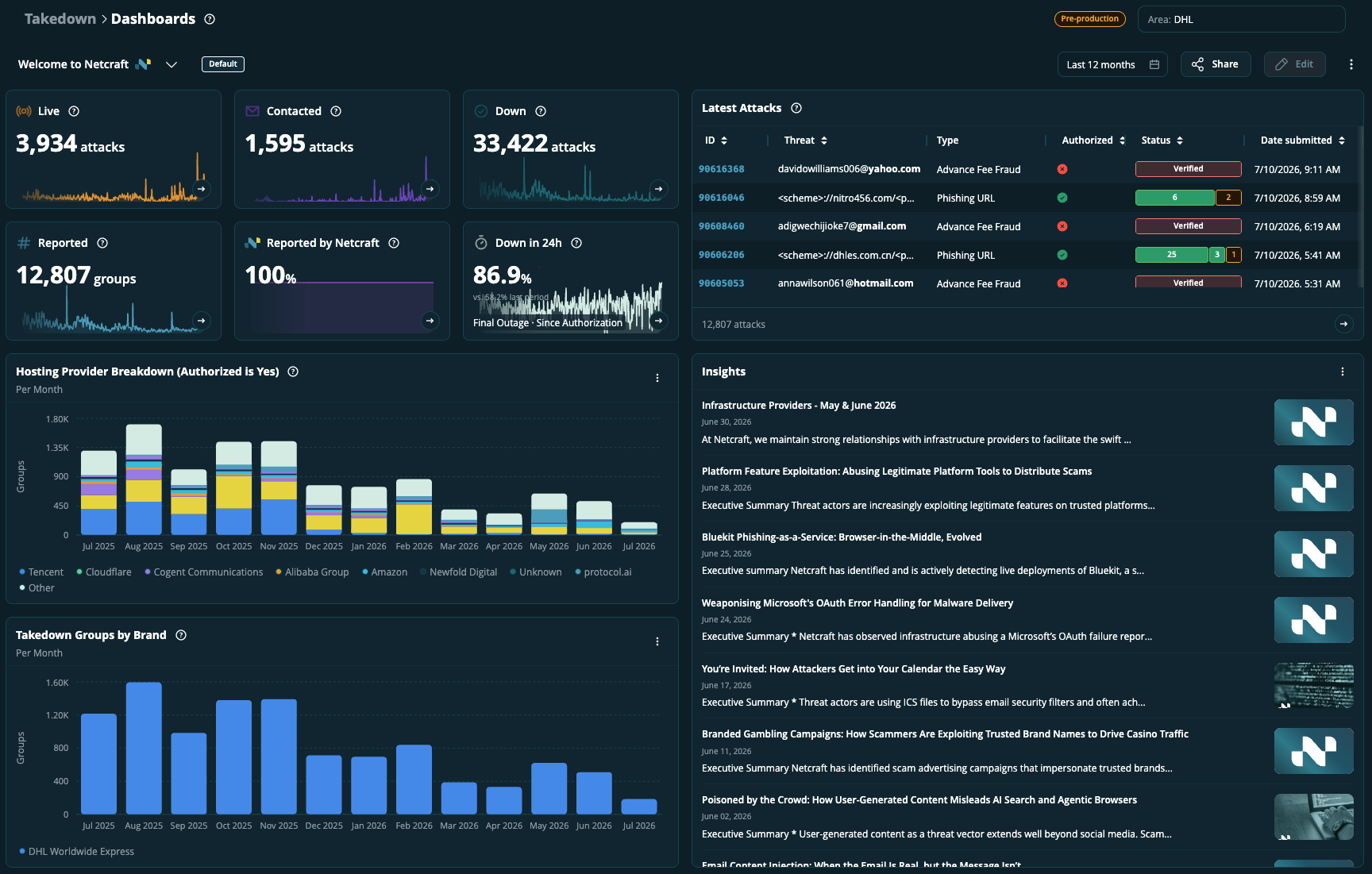
Task: Open the Last 12 months date range picker
Action: (x=1112, y=64)
